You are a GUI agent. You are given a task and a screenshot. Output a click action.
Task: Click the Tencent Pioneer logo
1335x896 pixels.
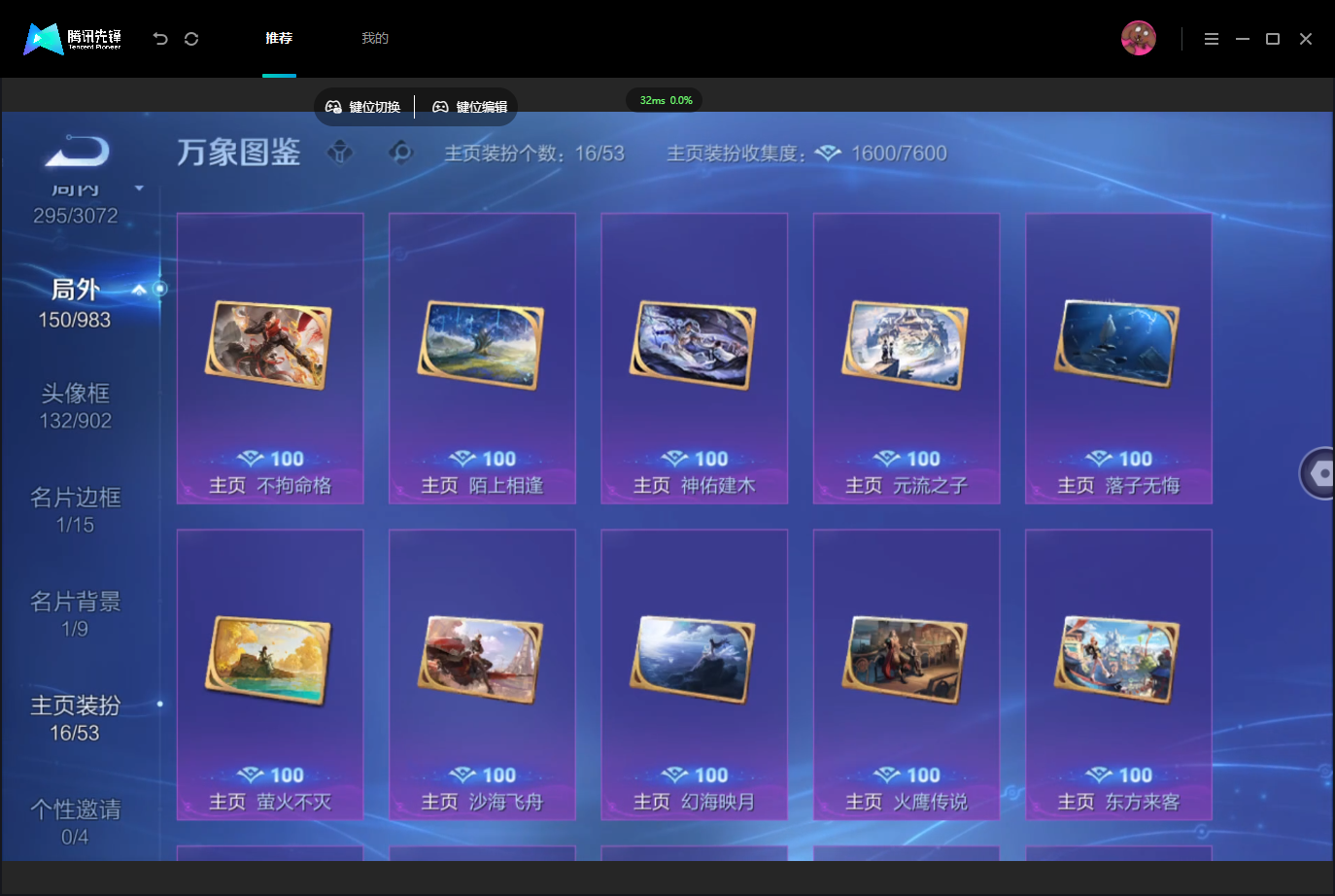point(73,39)
